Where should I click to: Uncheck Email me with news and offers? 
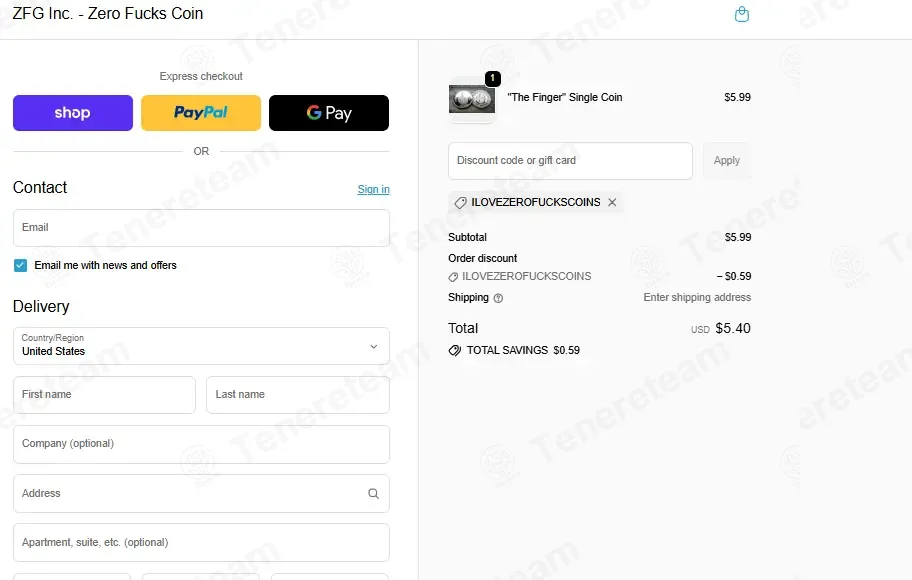tap(20, 265)
